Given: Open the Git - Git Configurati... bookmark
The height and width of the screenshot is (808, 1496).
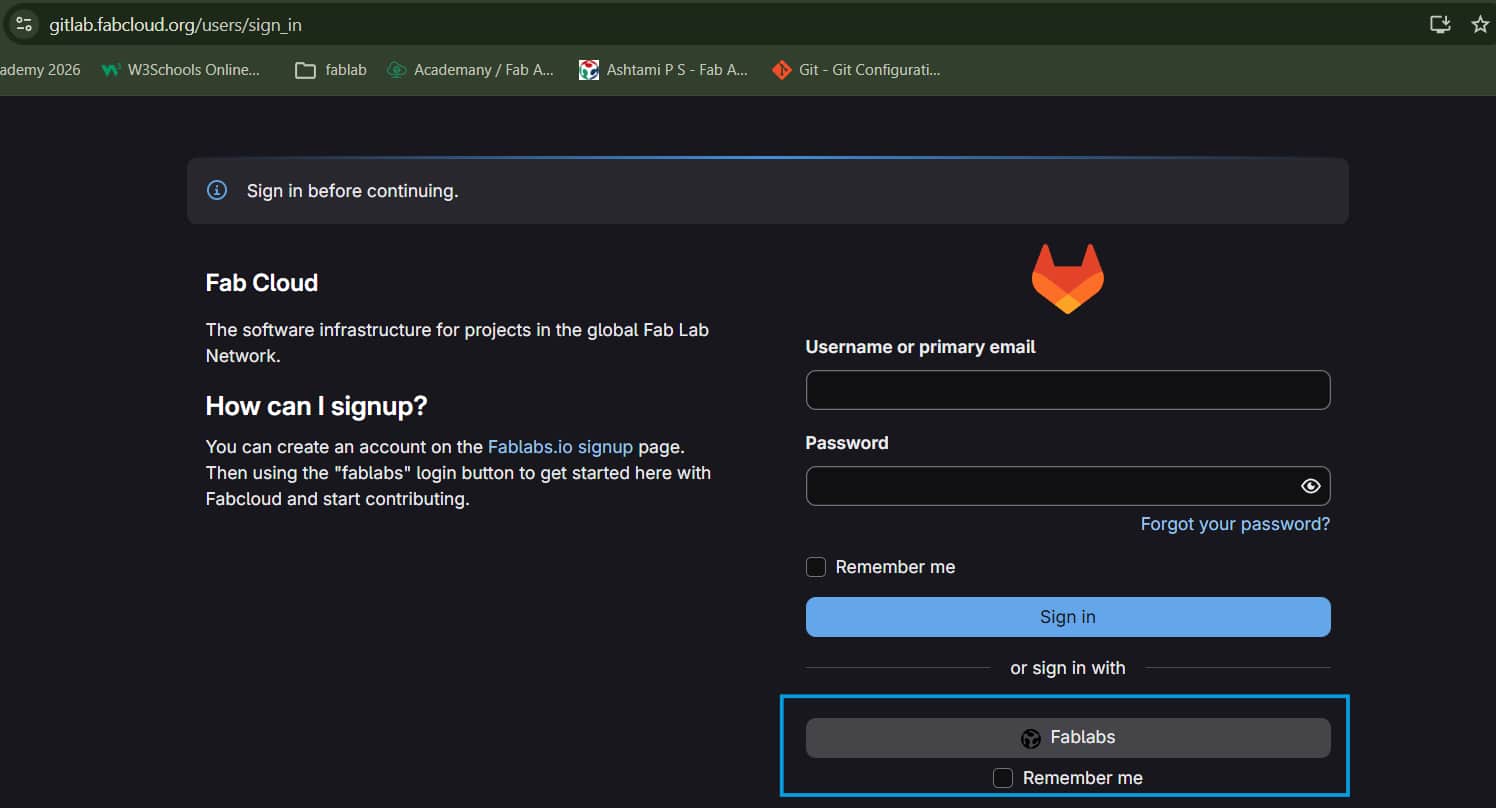Looking at the screenshot, I should [x=856, y=70].
